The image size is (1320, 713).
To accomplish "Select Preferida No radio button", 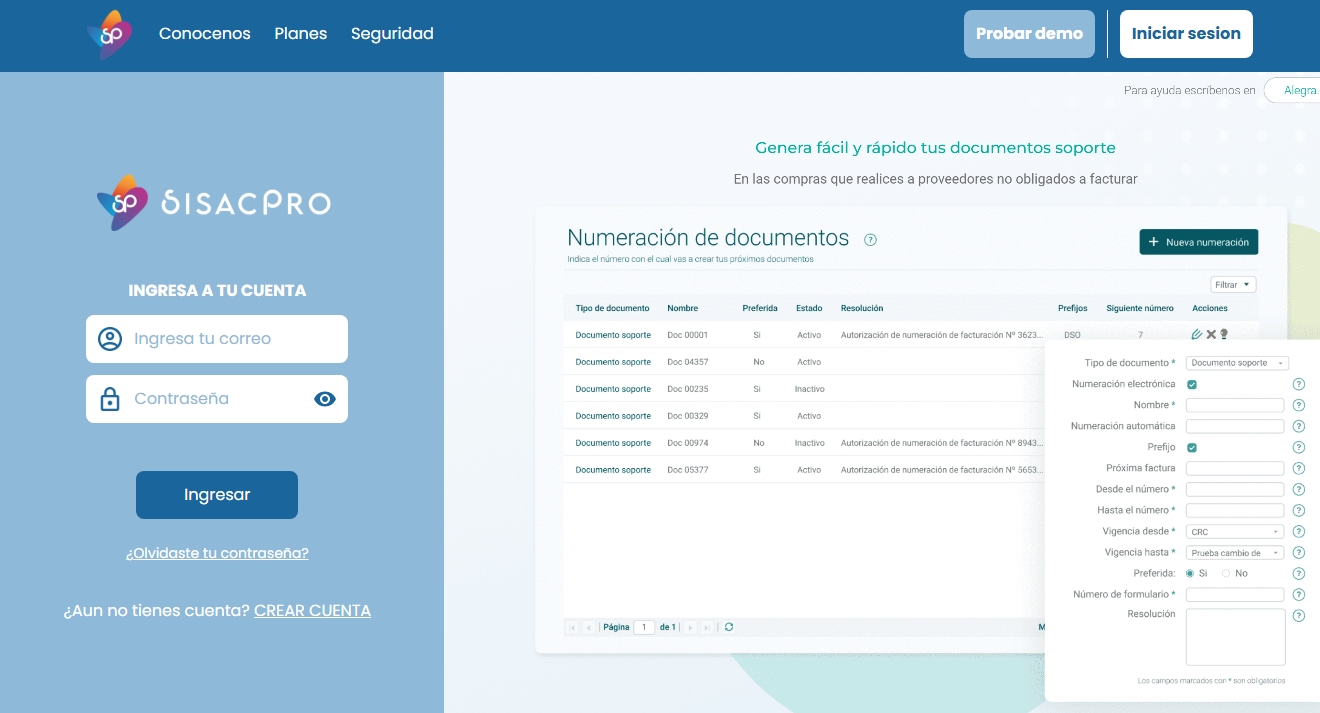I will 1226,573.
